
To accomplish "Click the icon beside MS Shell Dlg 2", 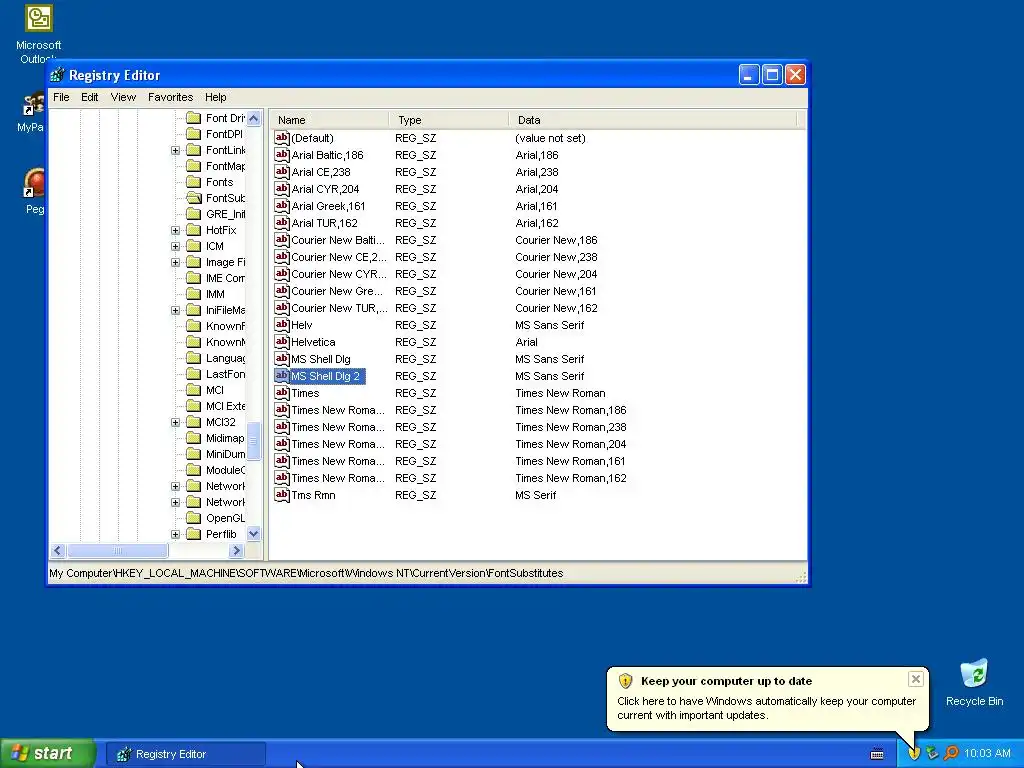I will [x=281, y=376].
